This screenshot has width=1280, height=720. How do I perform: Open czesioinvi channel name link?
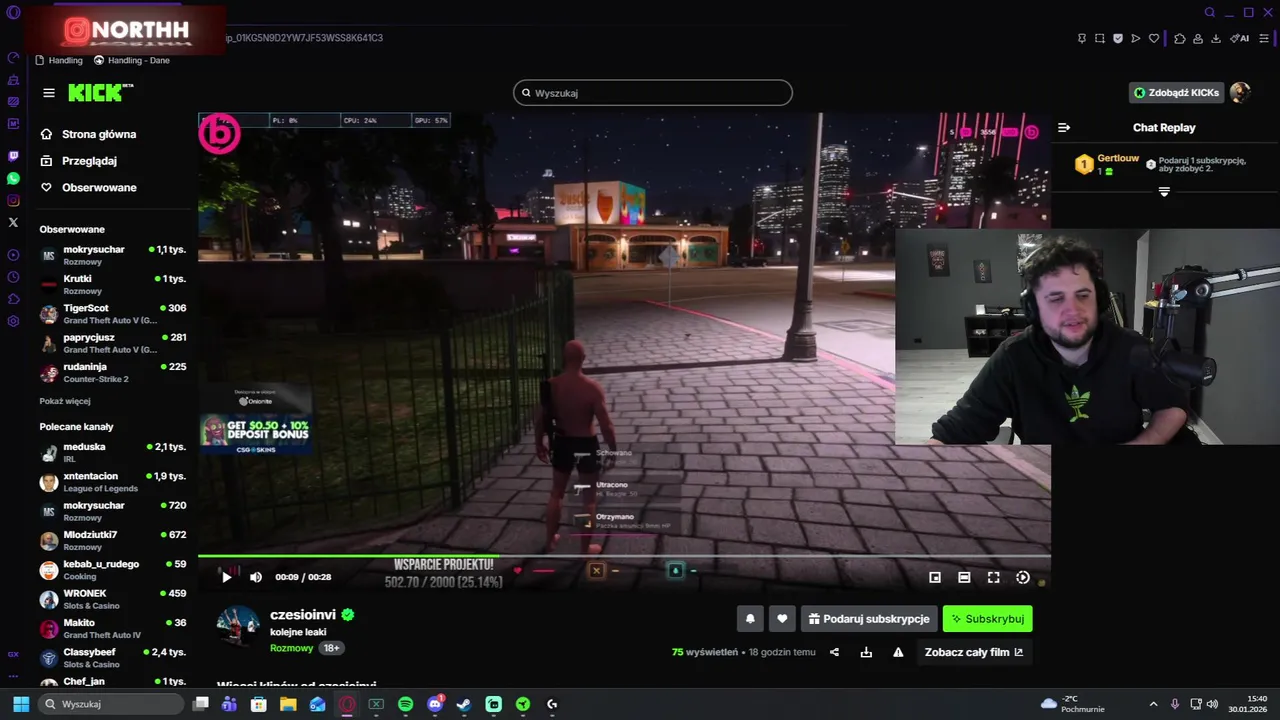[303, 615]
